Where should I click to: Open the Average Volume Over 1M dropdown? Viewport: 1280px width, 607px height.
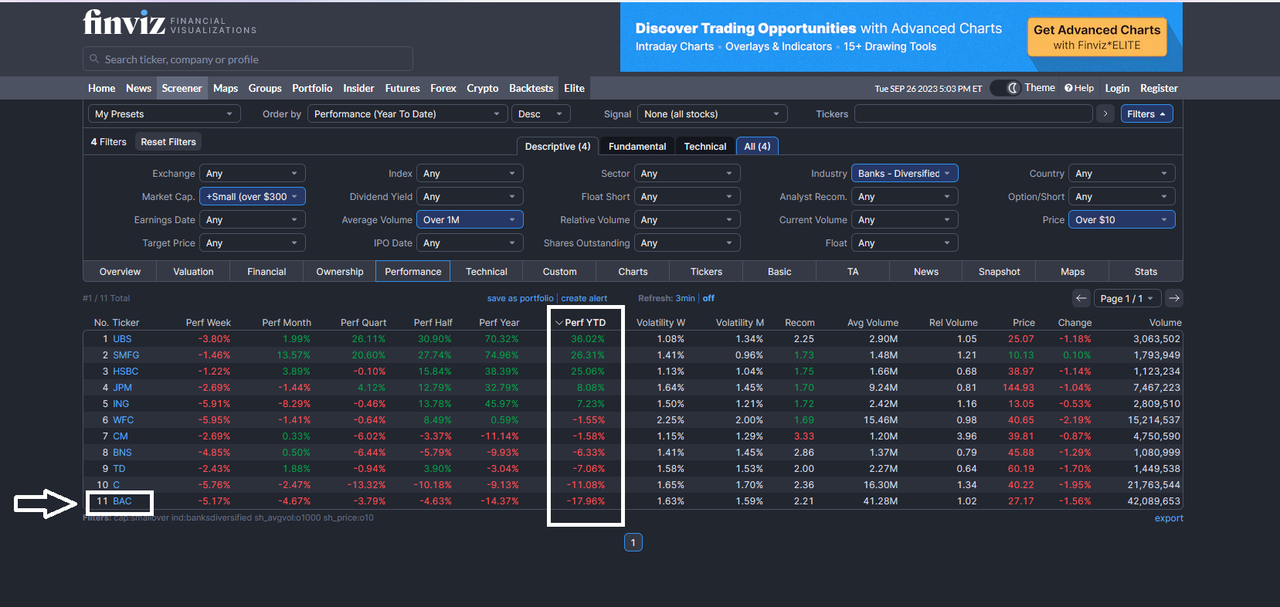[470, 220]
